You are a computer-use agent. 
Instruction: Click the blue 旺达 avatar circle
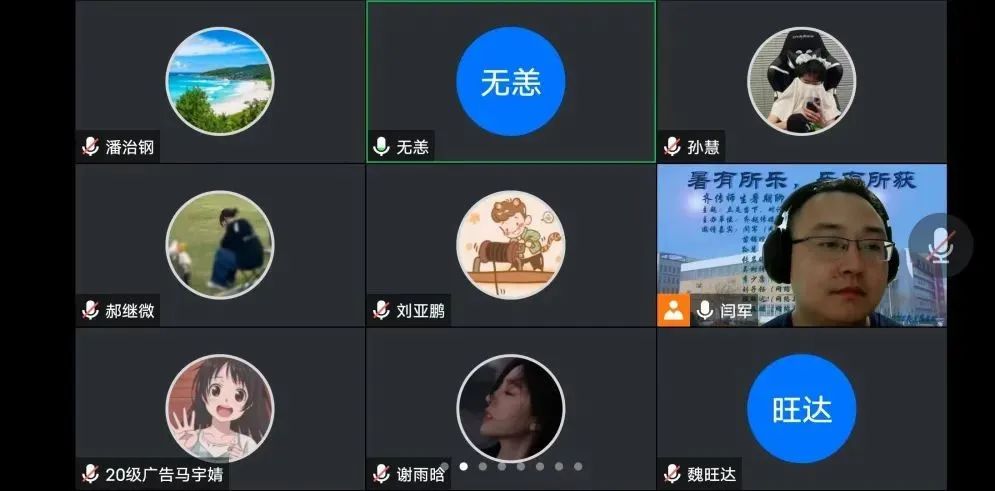[801, 409]
